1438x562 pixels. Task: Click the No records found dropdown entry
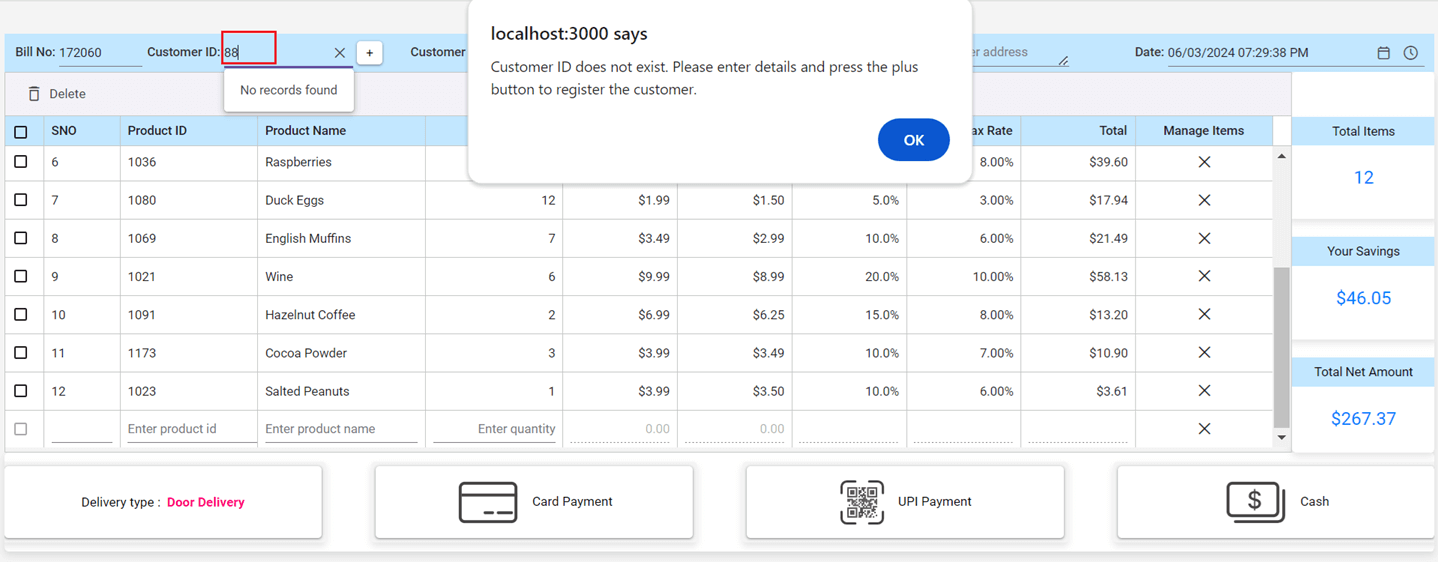tap(289, 90)
